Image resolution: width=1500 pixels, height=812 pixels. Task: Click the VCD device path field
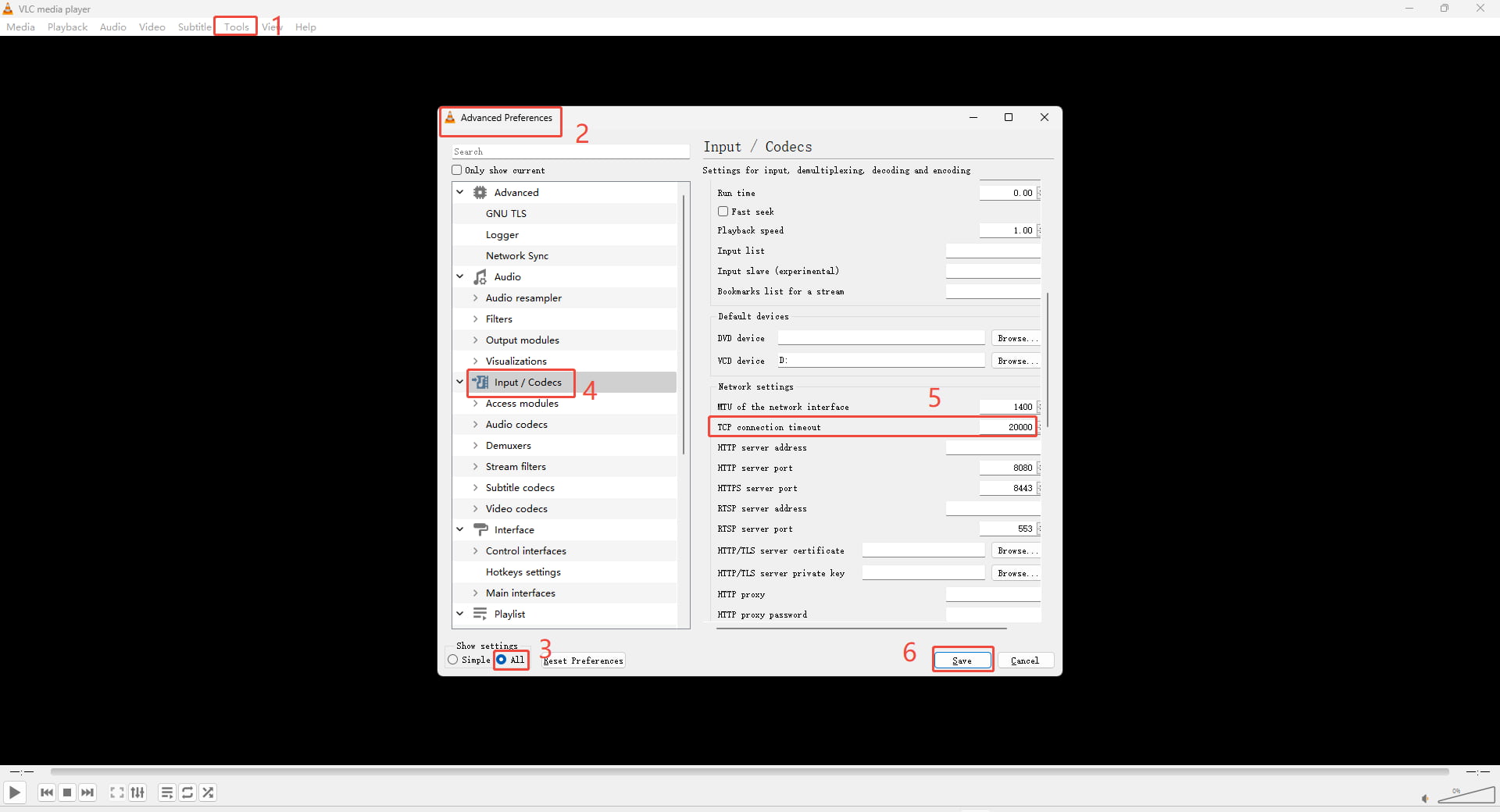click(x=881, y=361)
